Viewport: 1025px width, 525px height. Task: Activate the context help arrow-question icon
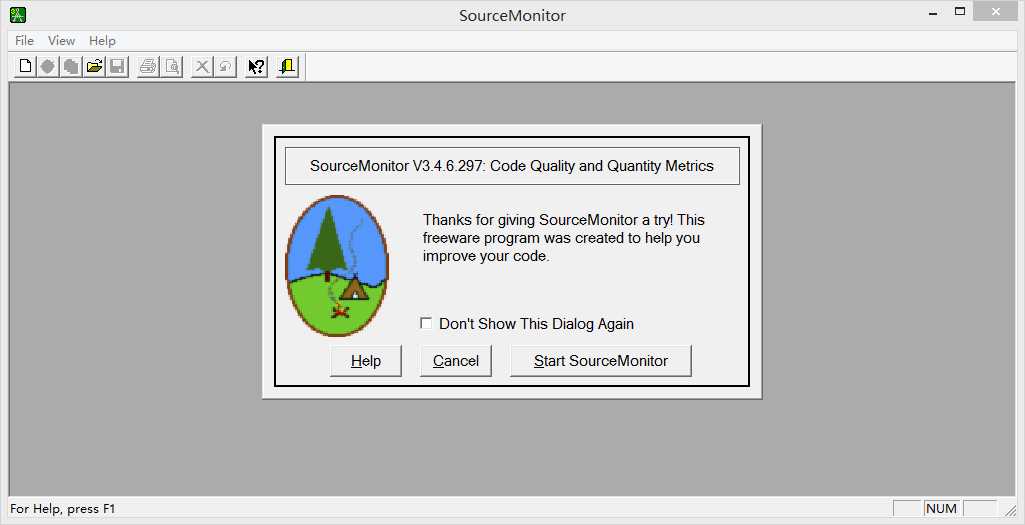[x=256, y=66]
